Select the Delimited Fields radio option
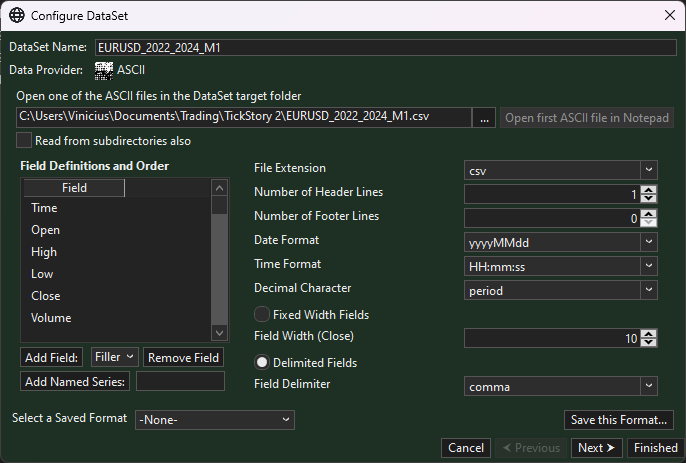Viewport: 686px width, 463px height. coord(262,362)
